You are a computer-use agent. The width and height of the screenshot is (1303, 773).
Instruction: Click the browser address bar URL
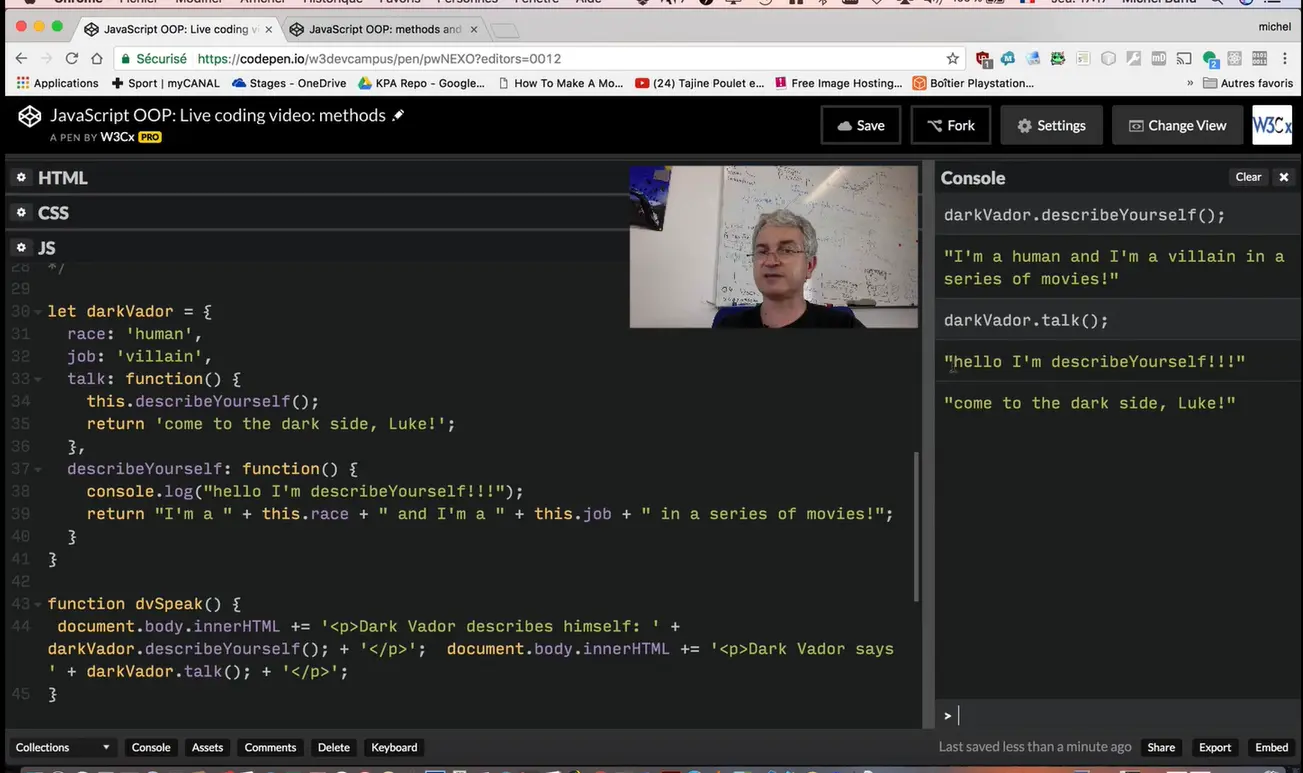[x=379, y=59]
